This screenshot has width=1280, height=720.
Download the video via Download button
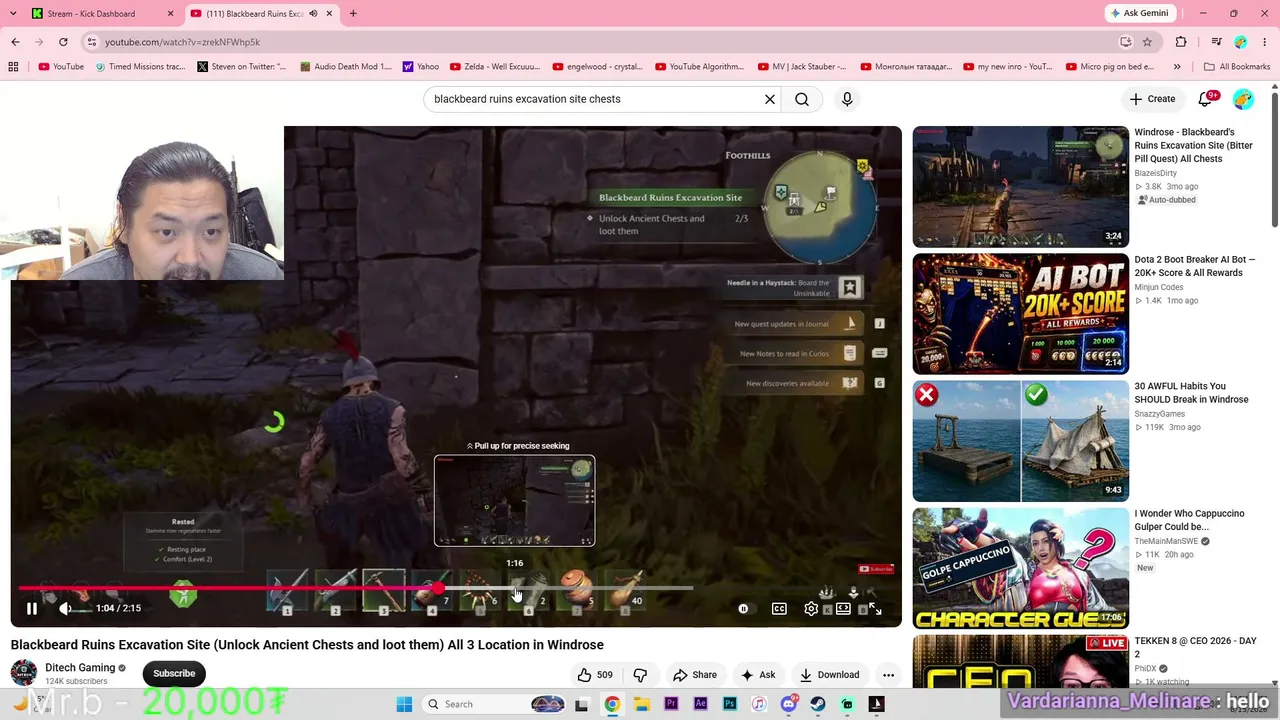(x=830, y=675)
